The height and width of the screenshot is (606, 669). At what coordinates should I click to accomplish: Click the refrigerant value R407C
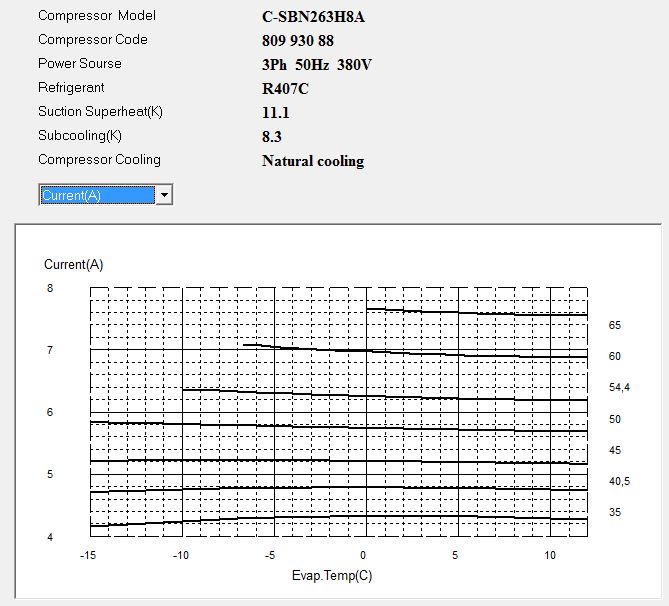click(286, 89)
